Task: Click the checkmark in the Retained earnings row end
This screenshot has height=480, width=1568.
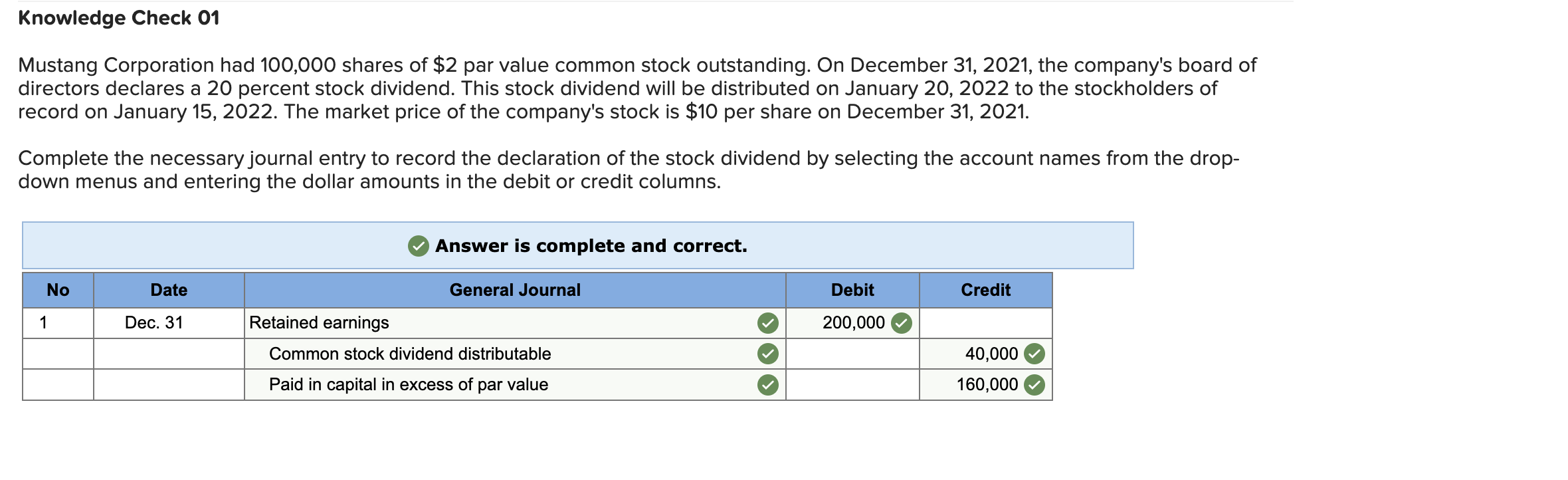Action: (768, 323)
